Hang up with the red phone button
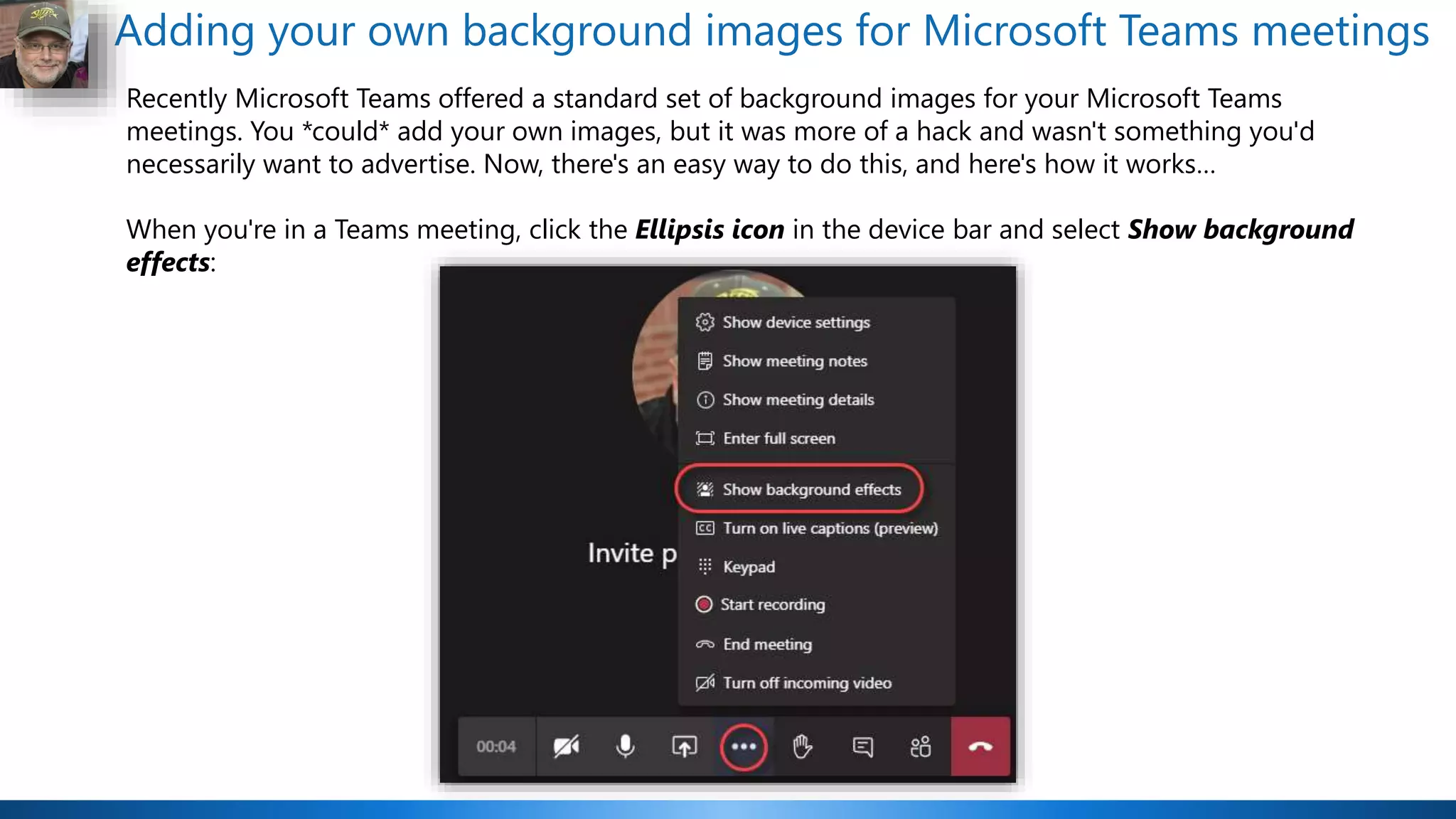The width and height of the screenshot is (1456, 819). click(x=980, y=746)
